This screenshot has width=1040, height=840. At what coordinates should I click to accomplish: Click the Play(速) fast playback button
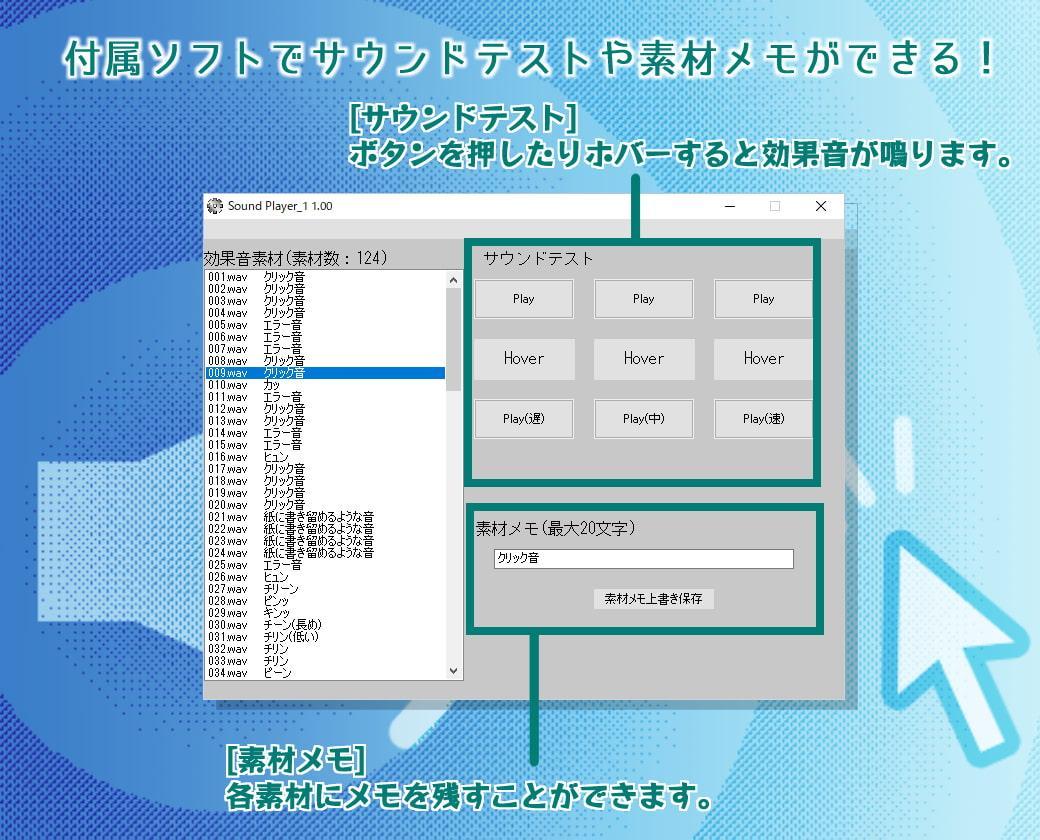point(763,419)
